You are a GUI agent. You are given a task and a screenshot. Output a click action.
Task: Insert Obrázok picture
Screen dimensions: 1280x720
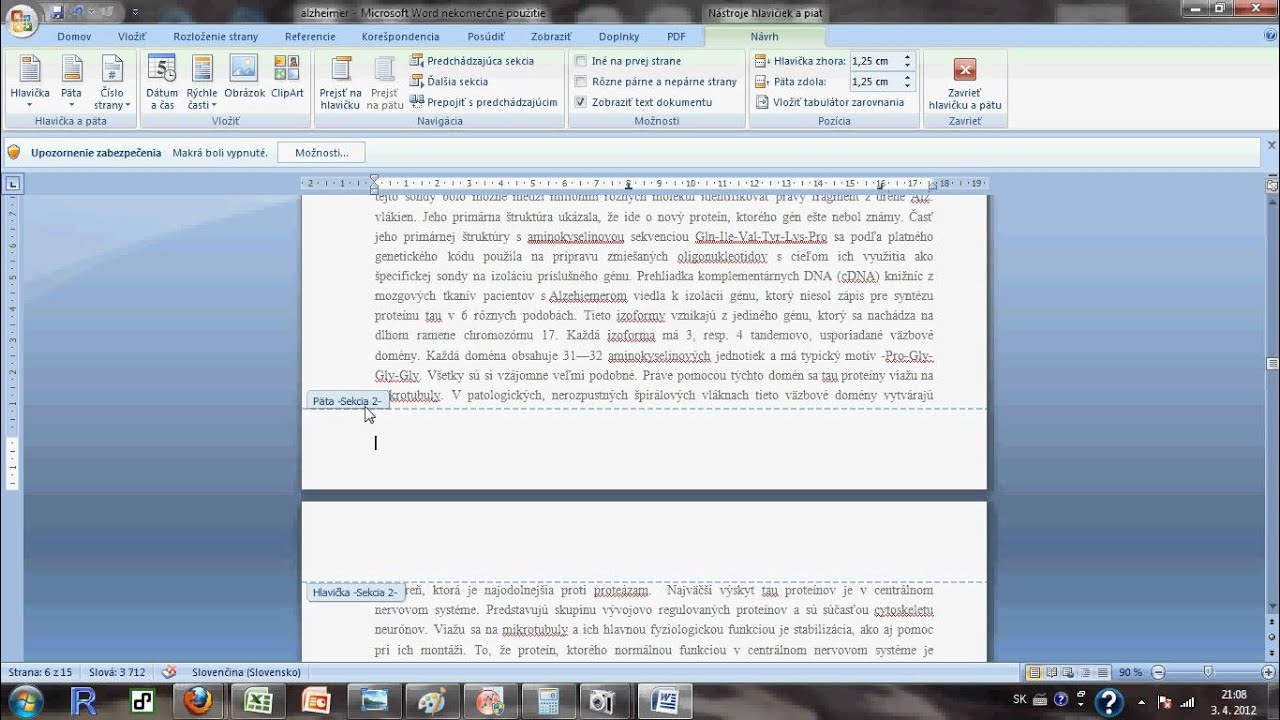pyautogui.click(x=244, y=77)
